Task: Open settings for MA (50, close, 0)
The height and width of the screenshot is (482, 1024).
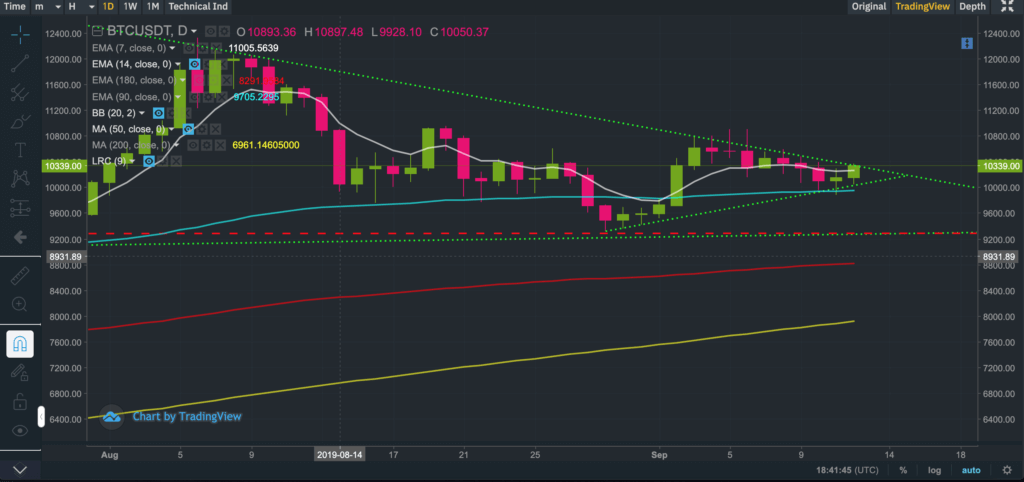Action: pyautogui.click(x=202, y=129)
